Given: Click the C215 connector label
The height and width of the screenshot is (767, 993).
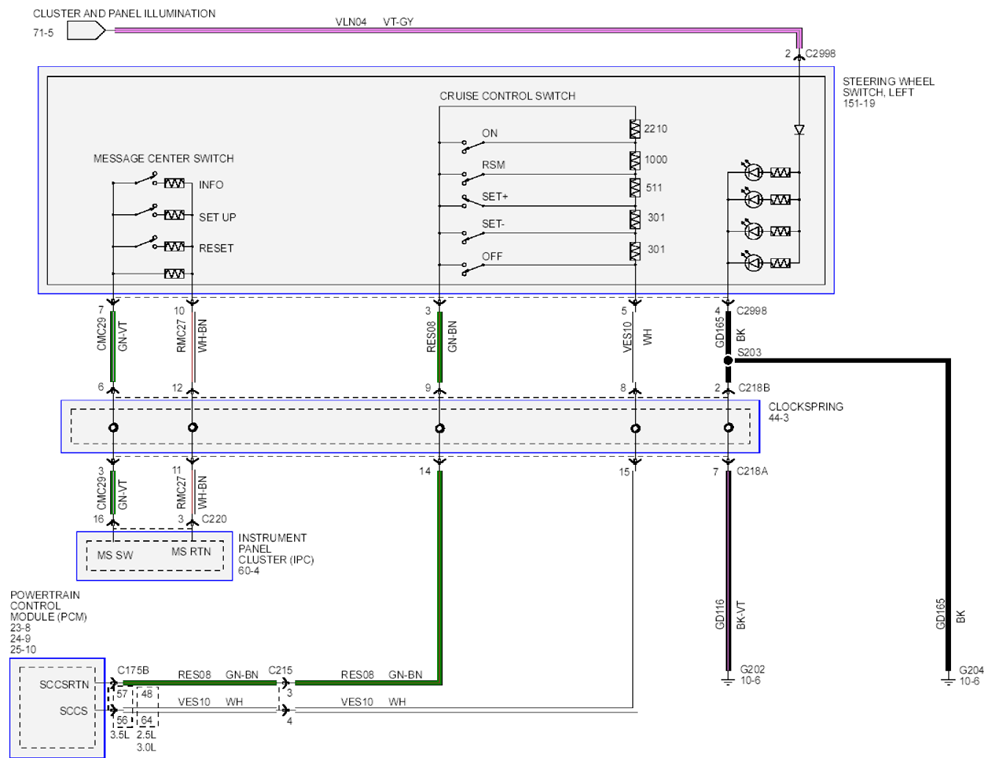Looking at the screenshot, I should pyautogui.click(x=281, y=670).
